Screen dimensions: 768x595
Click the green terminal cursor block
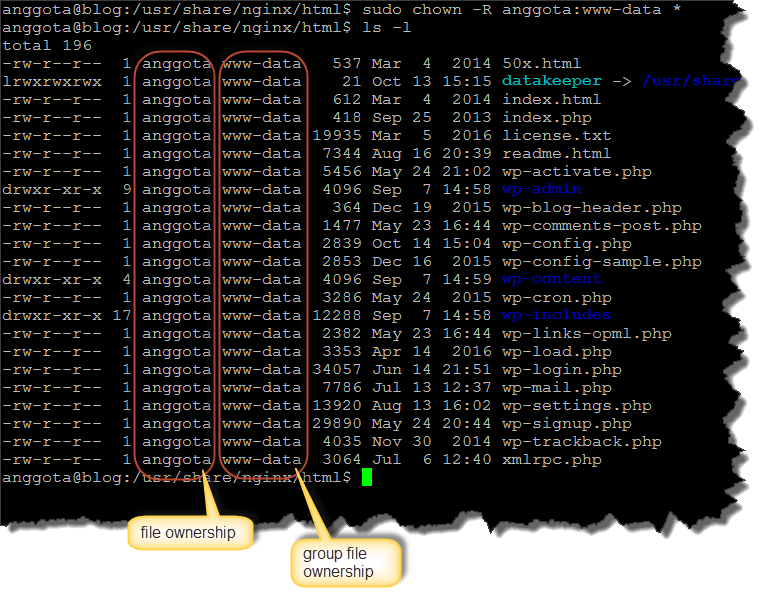[x=367, y=478]
